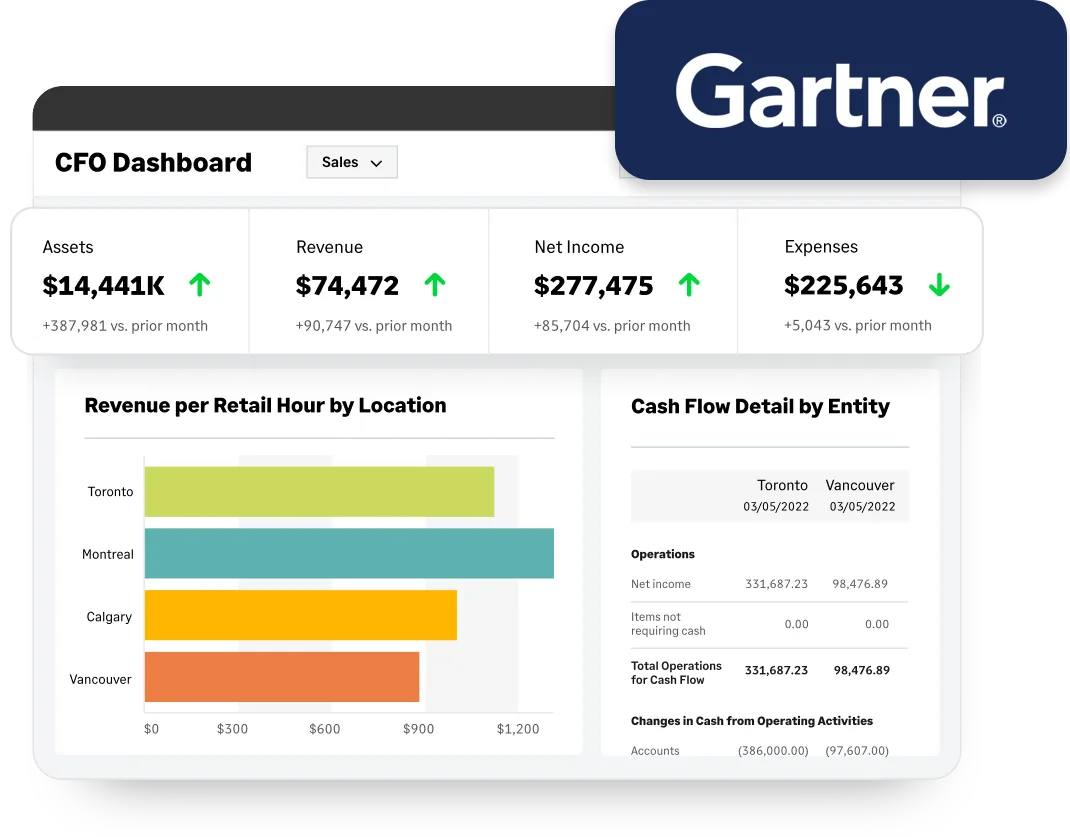The width and height of the screenshot is (1070, 837).
Task: Click Toronto Net income 331,687.23 cell
Action: pyautogui.click(x=777, y=584)
